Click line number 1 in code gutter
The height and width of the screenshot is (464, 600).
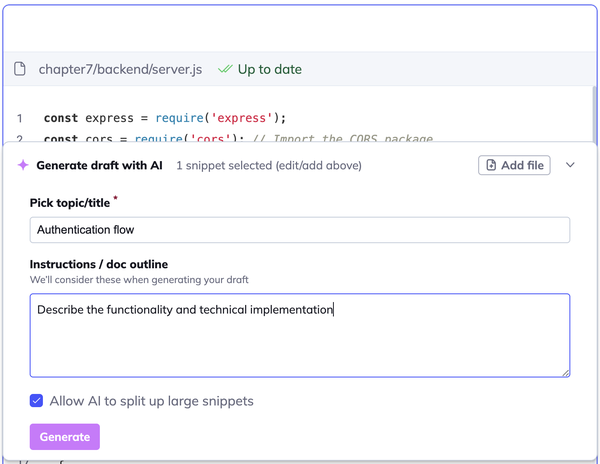click(19, 118)
